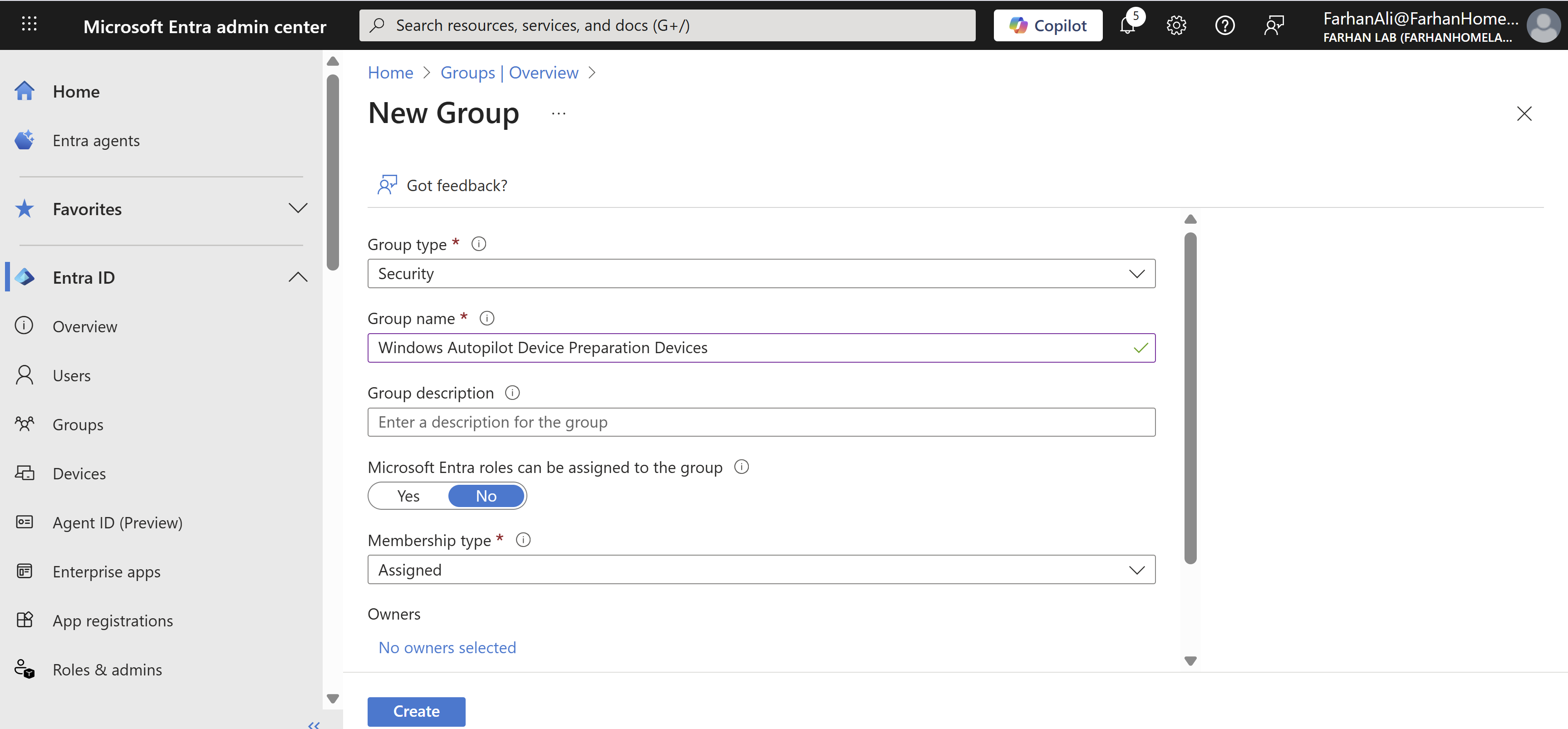Open the notifications bell icon
Image resolution: width=1568 pixels, height=729 pixels.
(1127, 25)
